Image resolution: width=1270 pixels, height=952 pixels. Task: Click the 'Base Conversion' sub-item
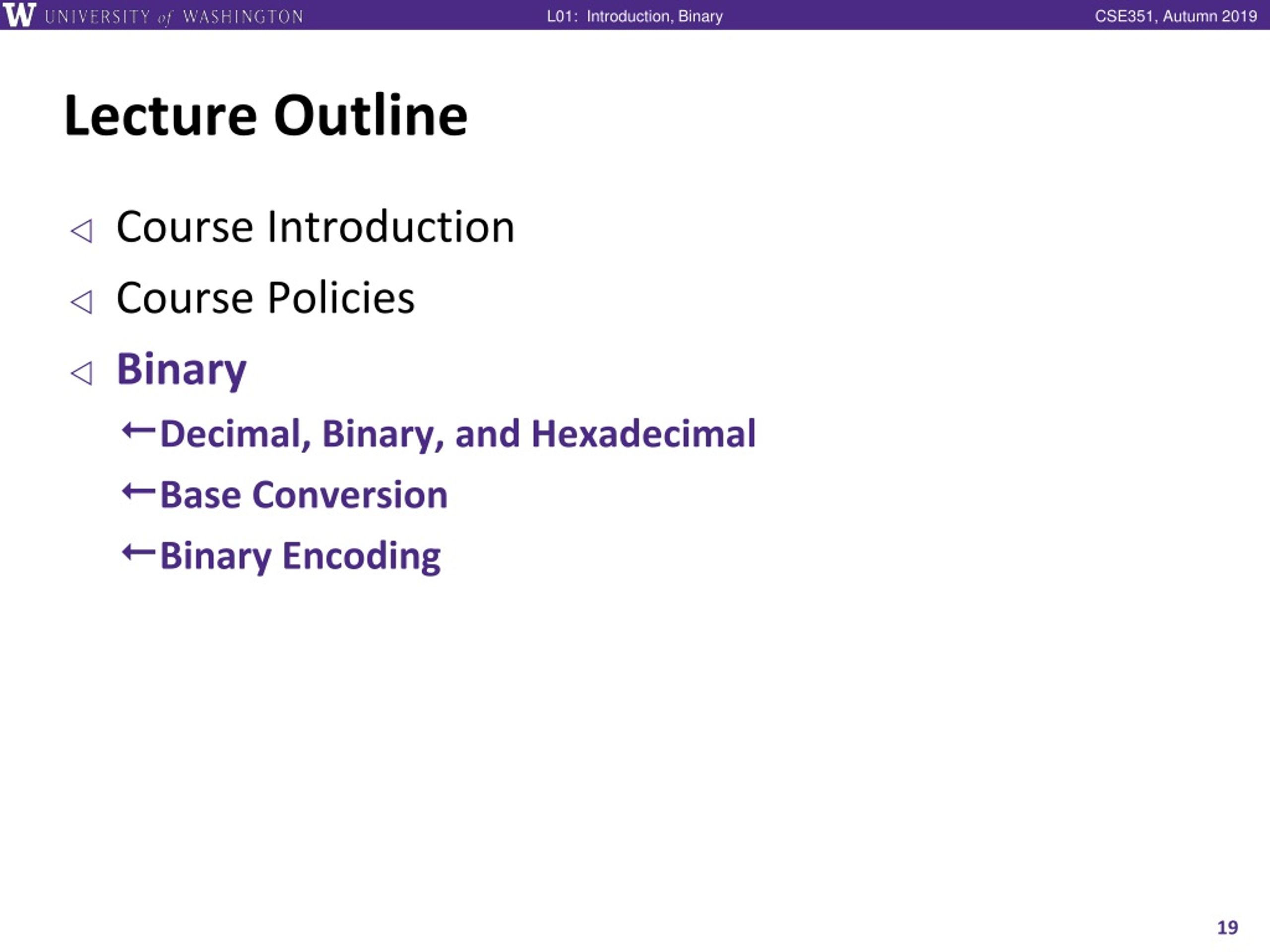pos(304,495)
